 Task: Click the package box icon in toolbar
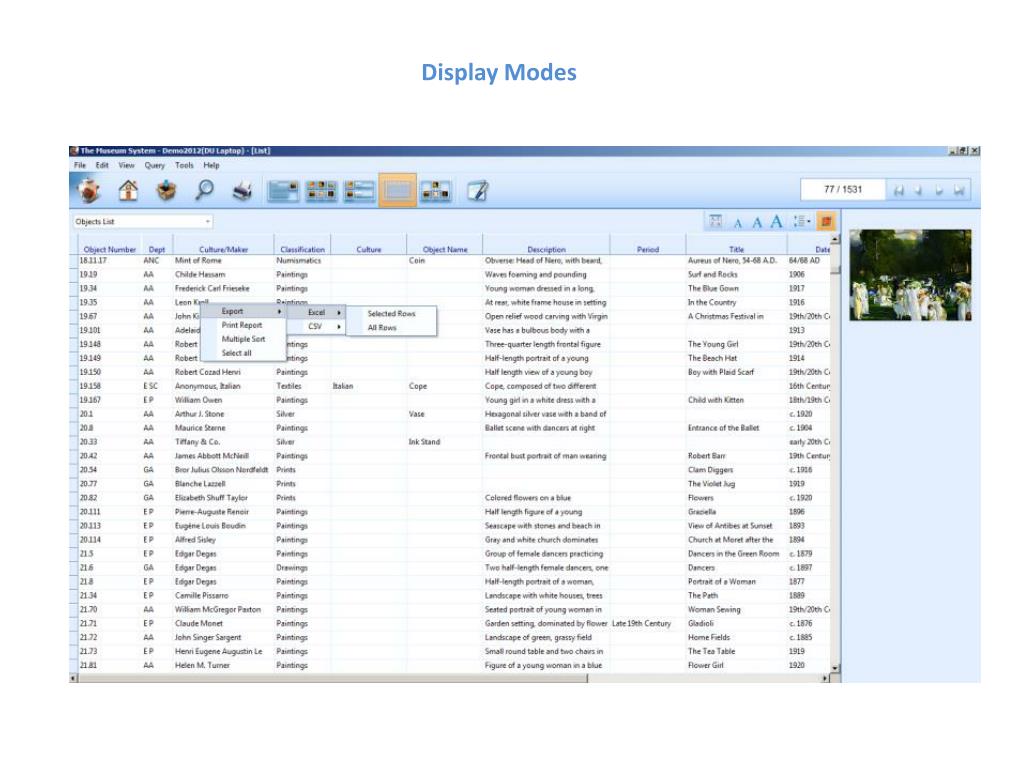tap(166, 190)
